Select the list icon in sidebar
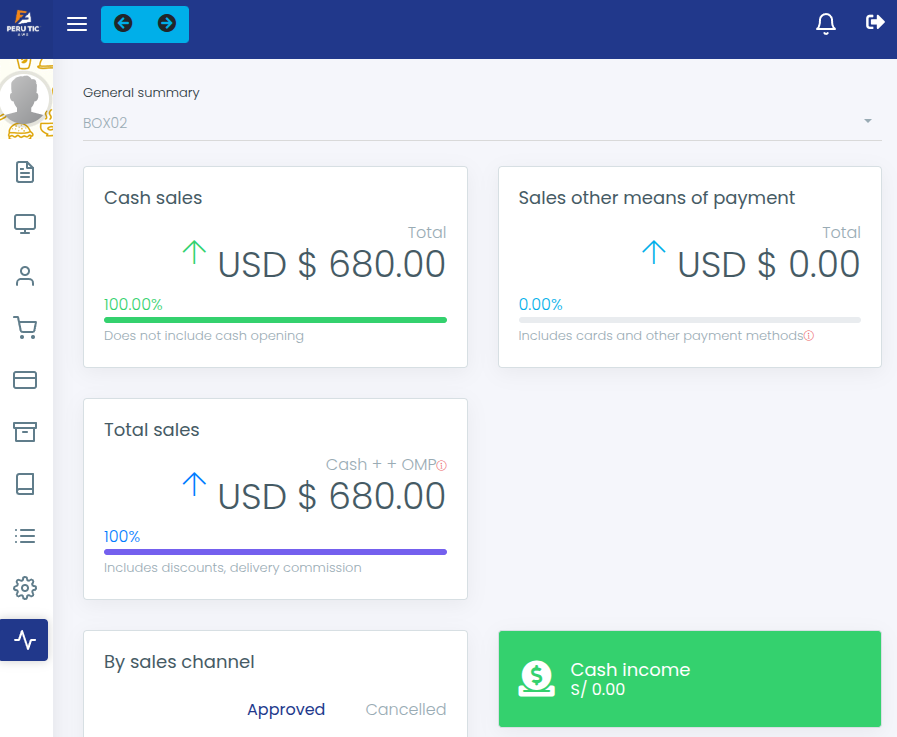 (25, 536)
